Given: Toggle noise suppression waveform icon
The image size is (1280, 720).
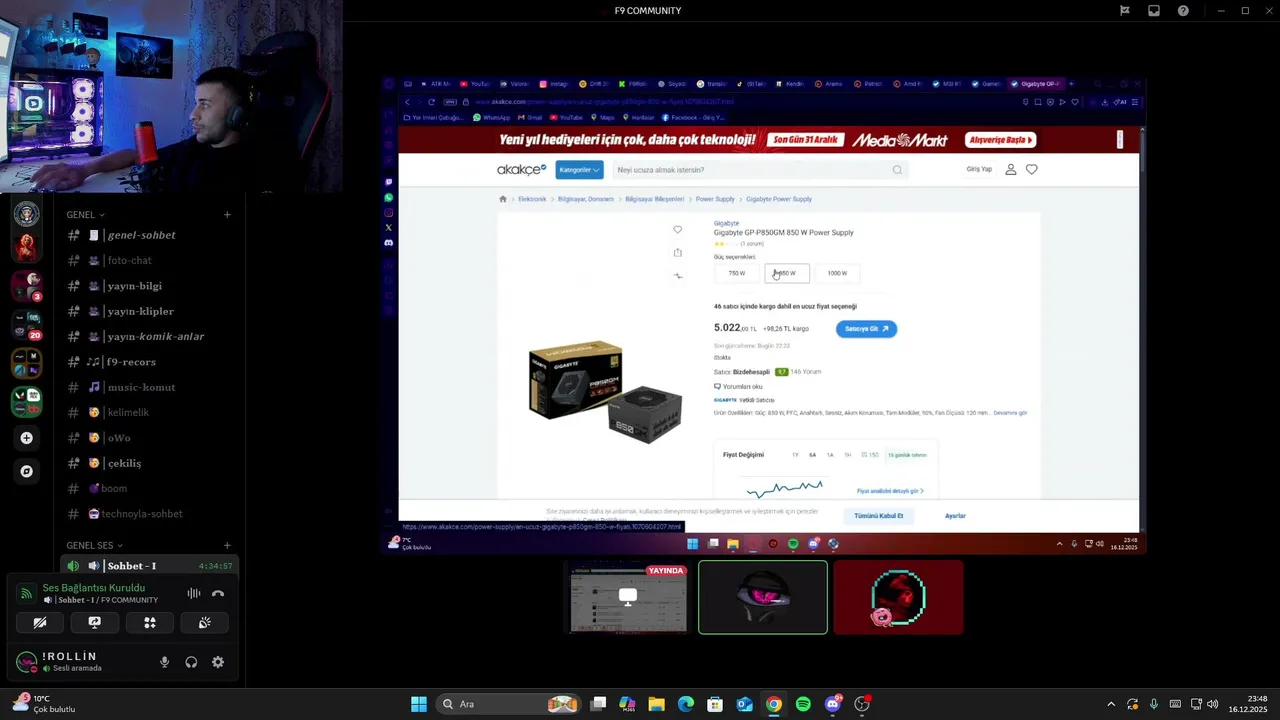Looking at the screenshot, I should pyautogui.click(x=194, y=593).
